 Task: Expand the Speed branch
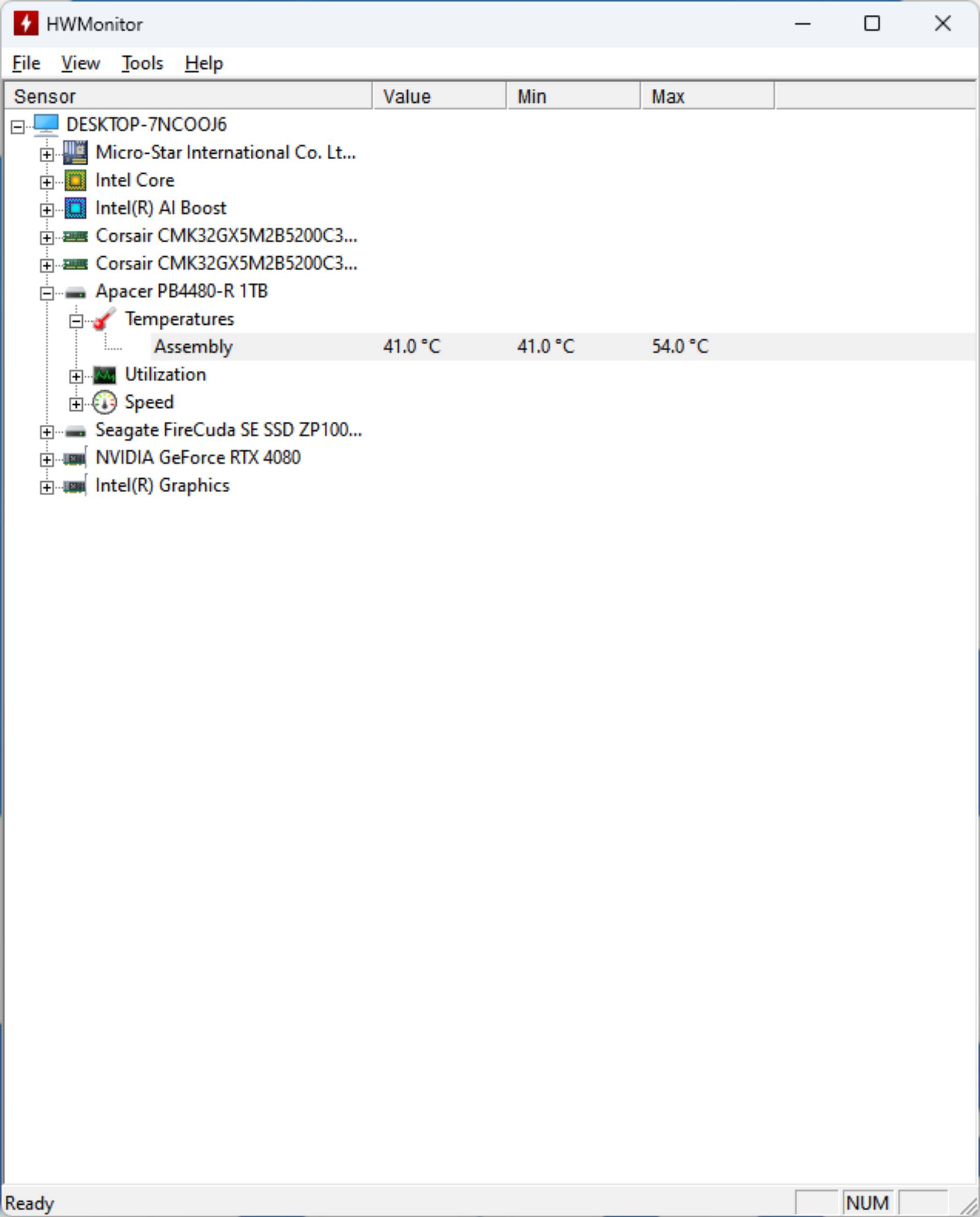click(x=76, y=404)
